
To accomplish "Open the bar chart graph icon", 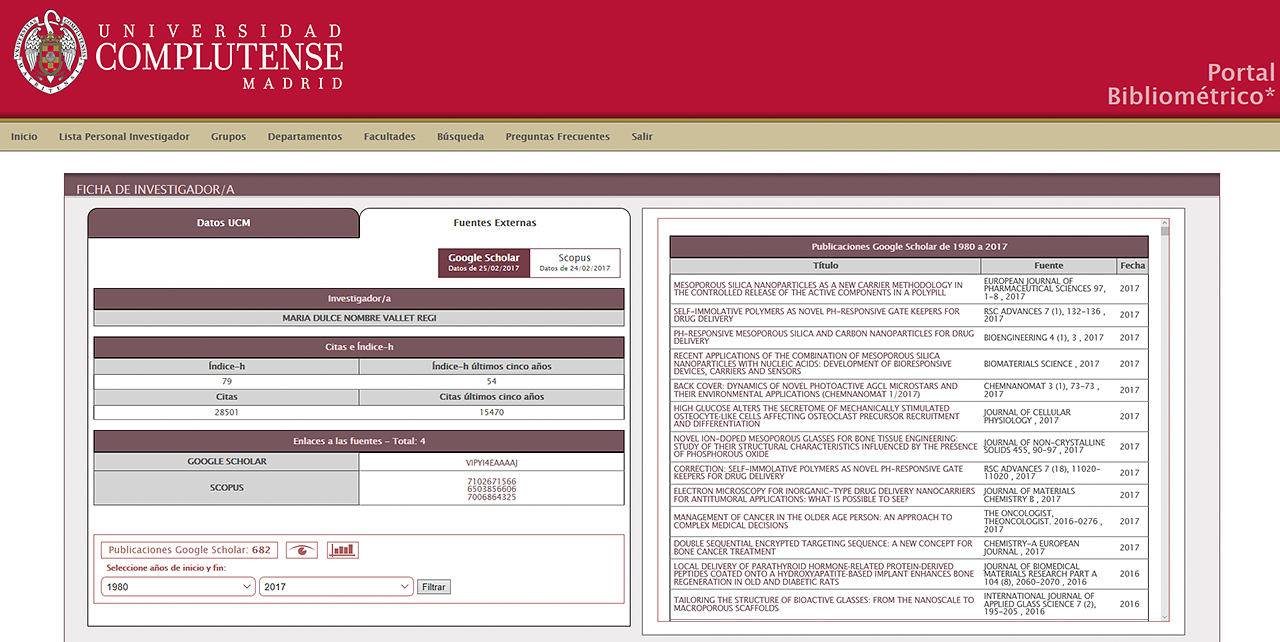I will pos(342,550).
